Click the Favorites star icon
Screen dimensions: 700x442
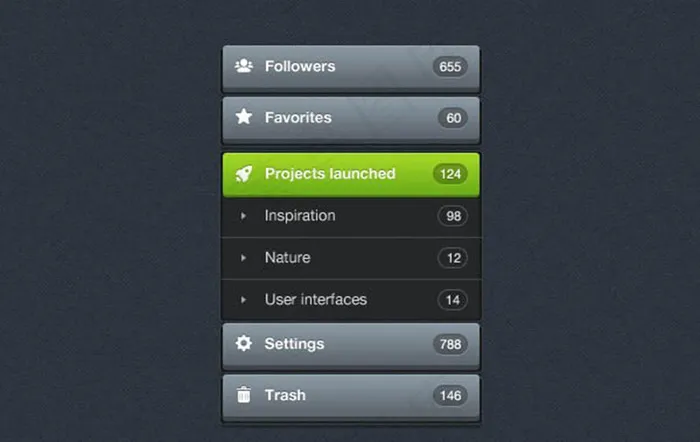[244, 117]
